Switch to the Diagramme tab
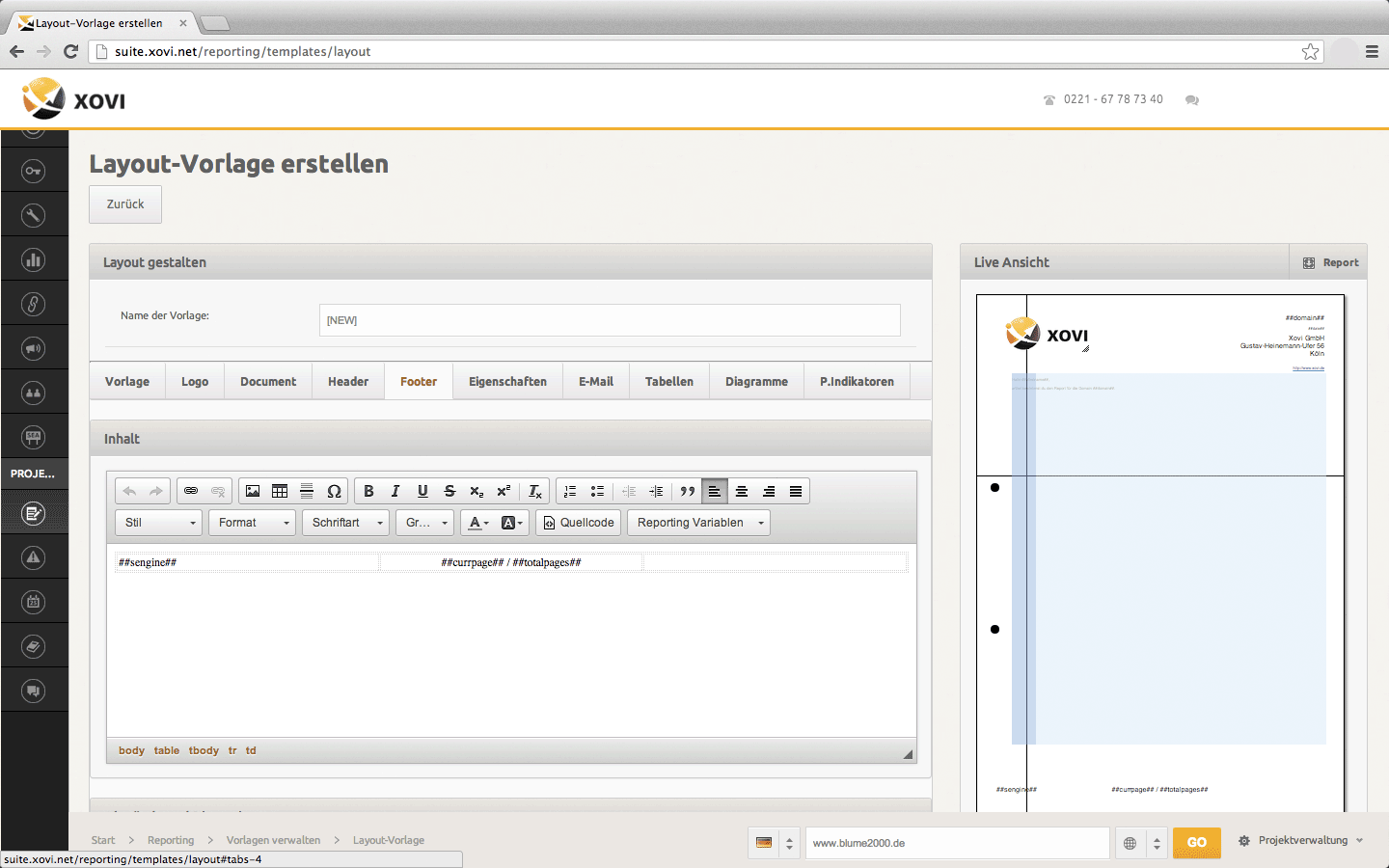The height and width of the screenshot is (868, 1389). point(757,382)
